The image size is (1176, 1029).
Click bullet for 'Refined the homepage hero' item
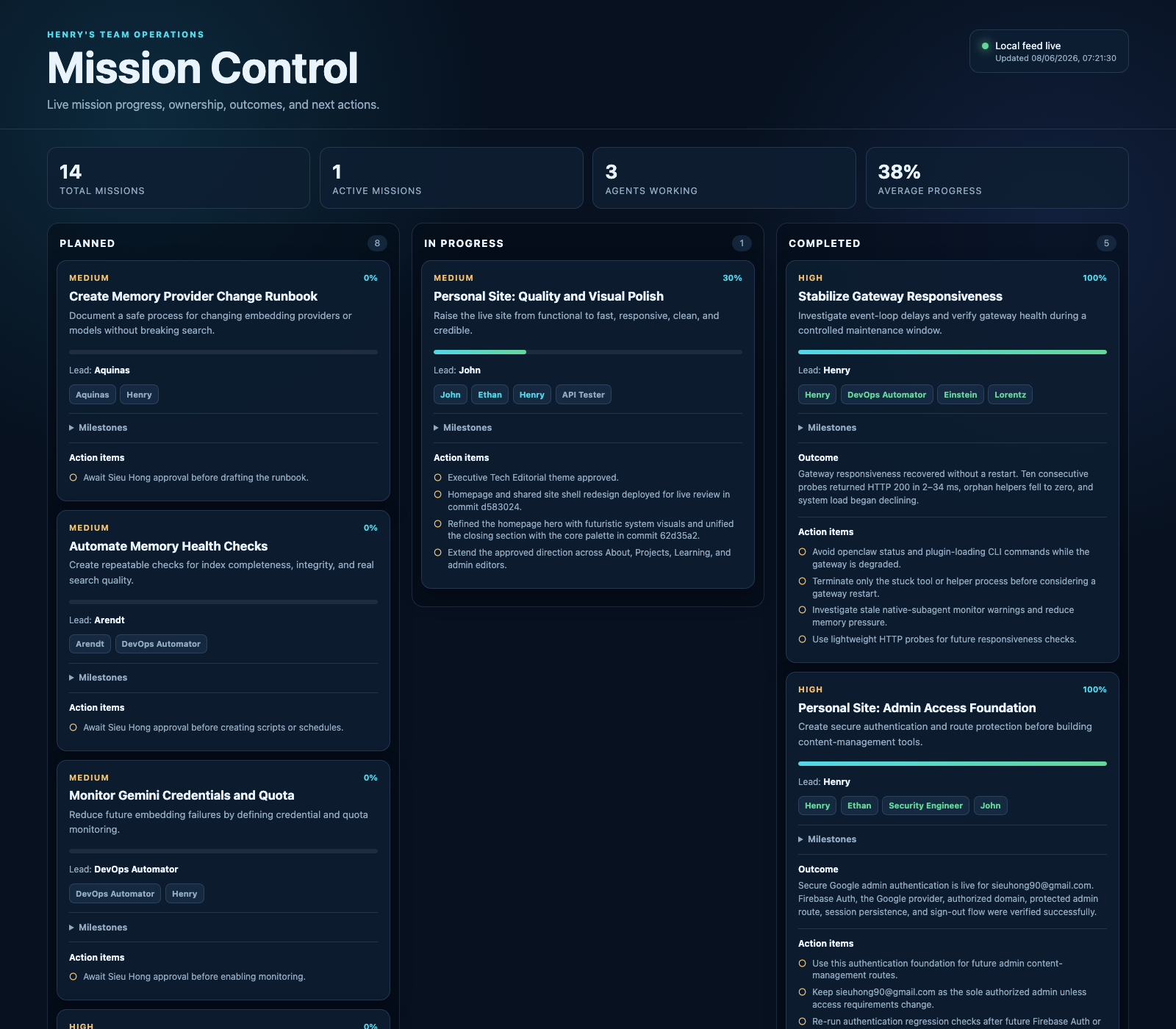[437, 524]
